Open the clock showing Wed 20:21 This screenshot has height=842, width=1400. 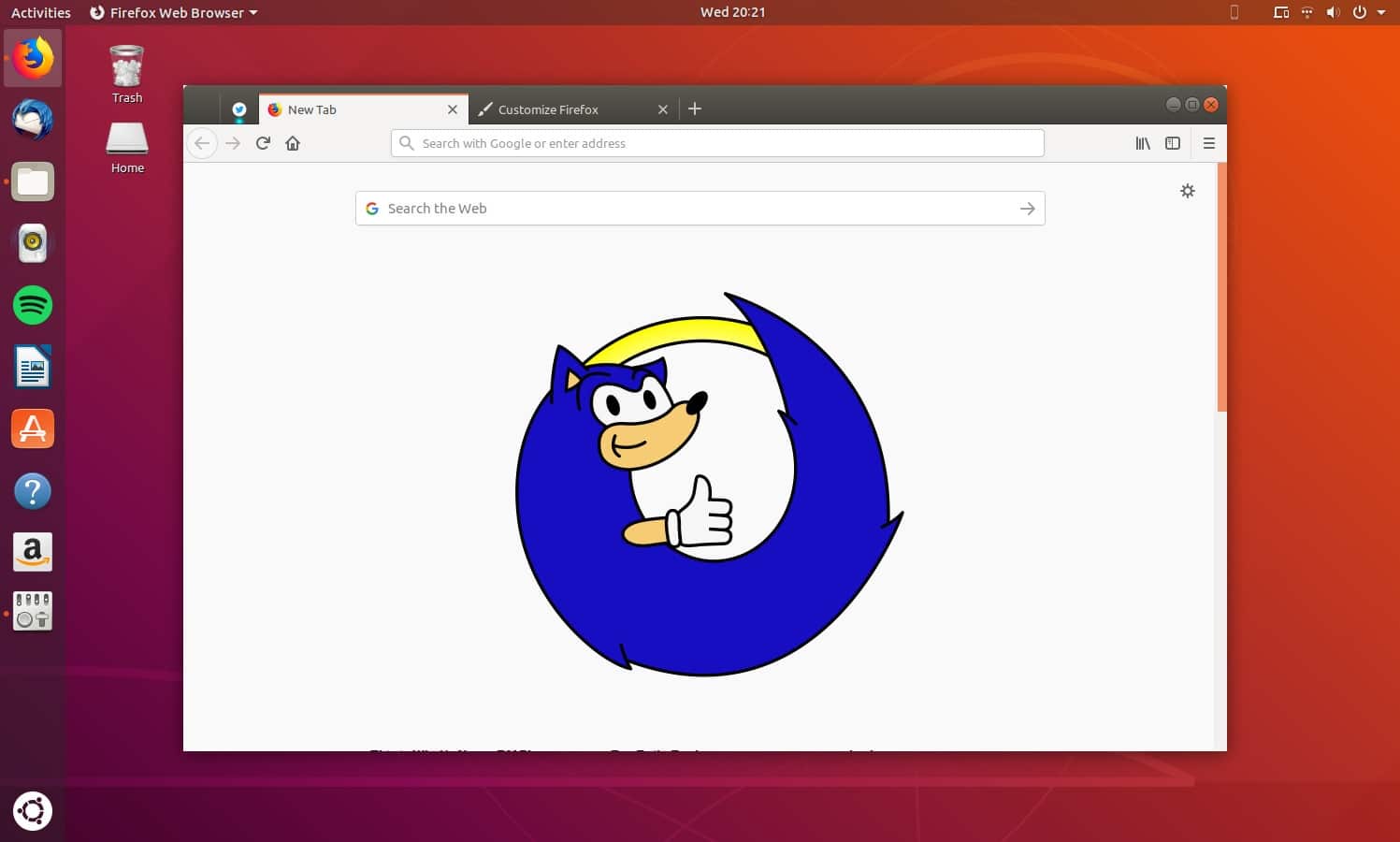pos(732,12)
